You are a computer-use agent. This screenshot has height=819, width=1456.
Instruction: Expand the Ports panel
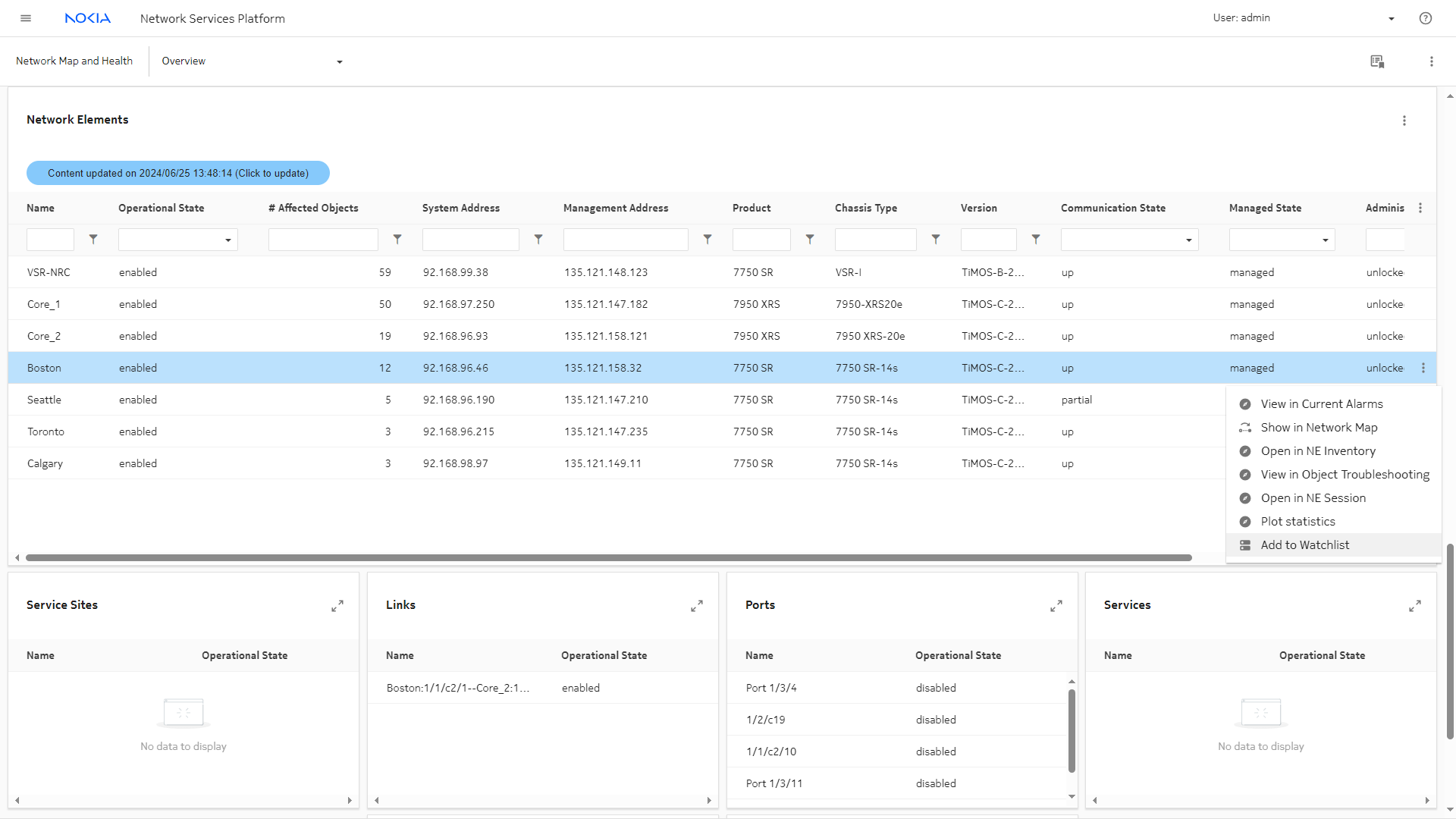pos(1056,606)
